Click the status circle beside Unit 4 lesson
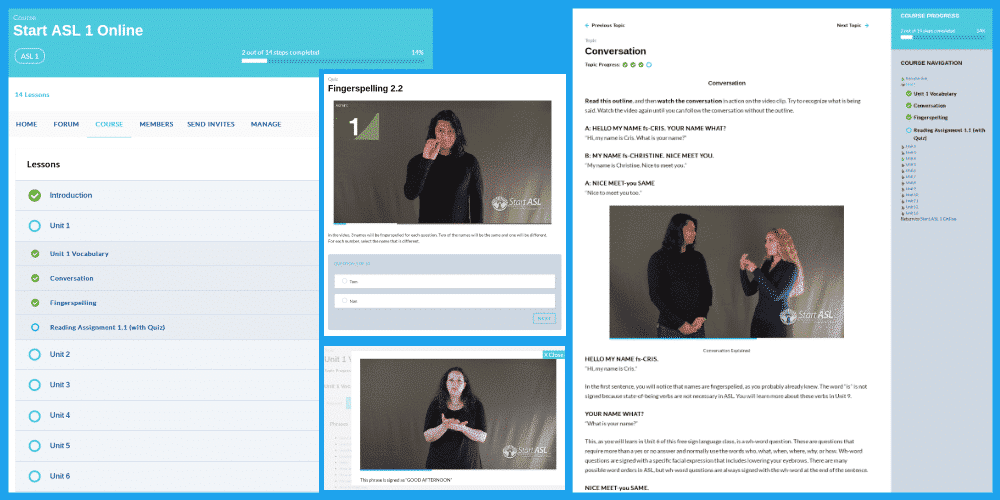Screen dimensions: 1000x500 point(35,415)
